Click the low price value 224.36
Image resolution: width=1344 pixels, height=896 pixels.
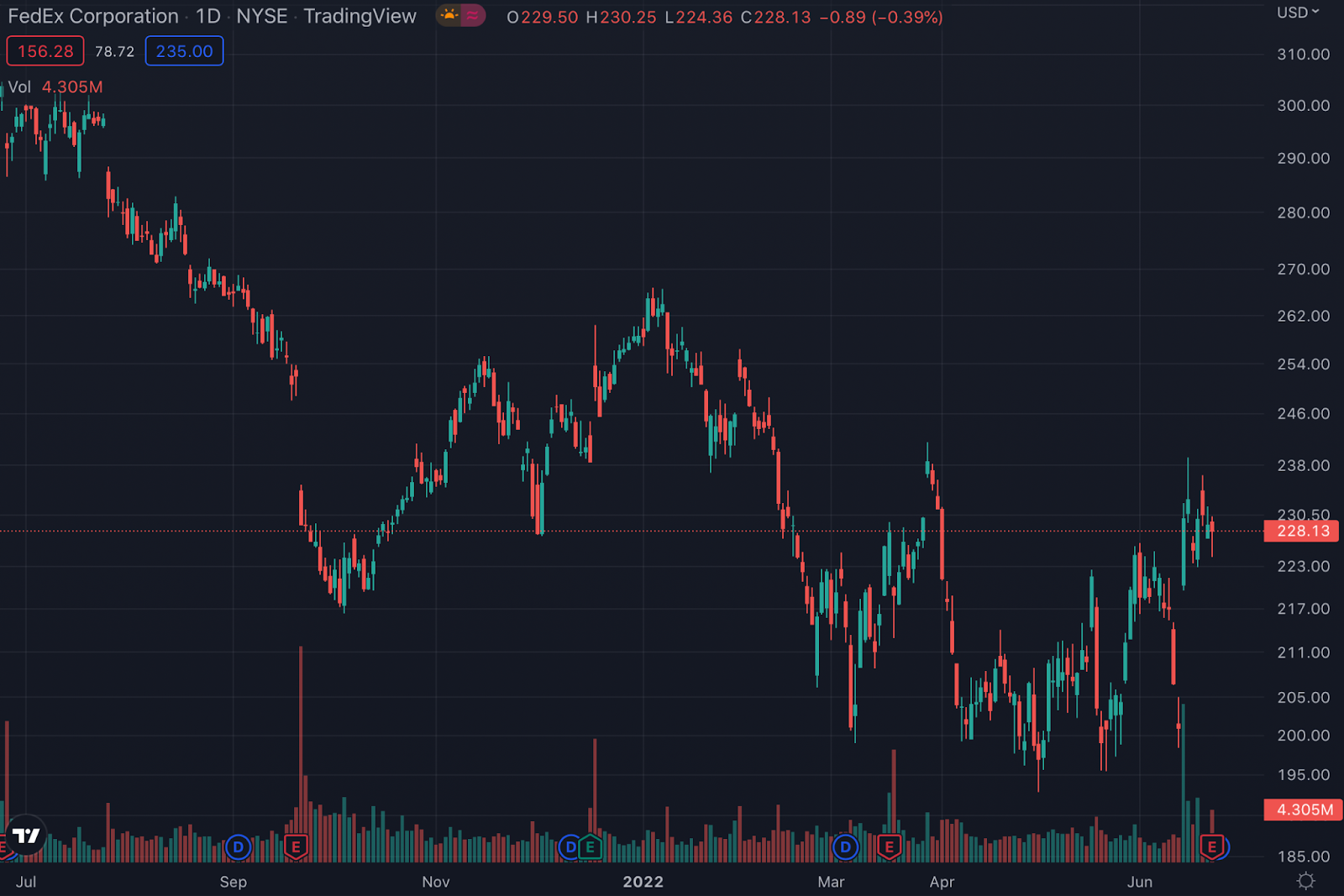click(x=704, y=17)
